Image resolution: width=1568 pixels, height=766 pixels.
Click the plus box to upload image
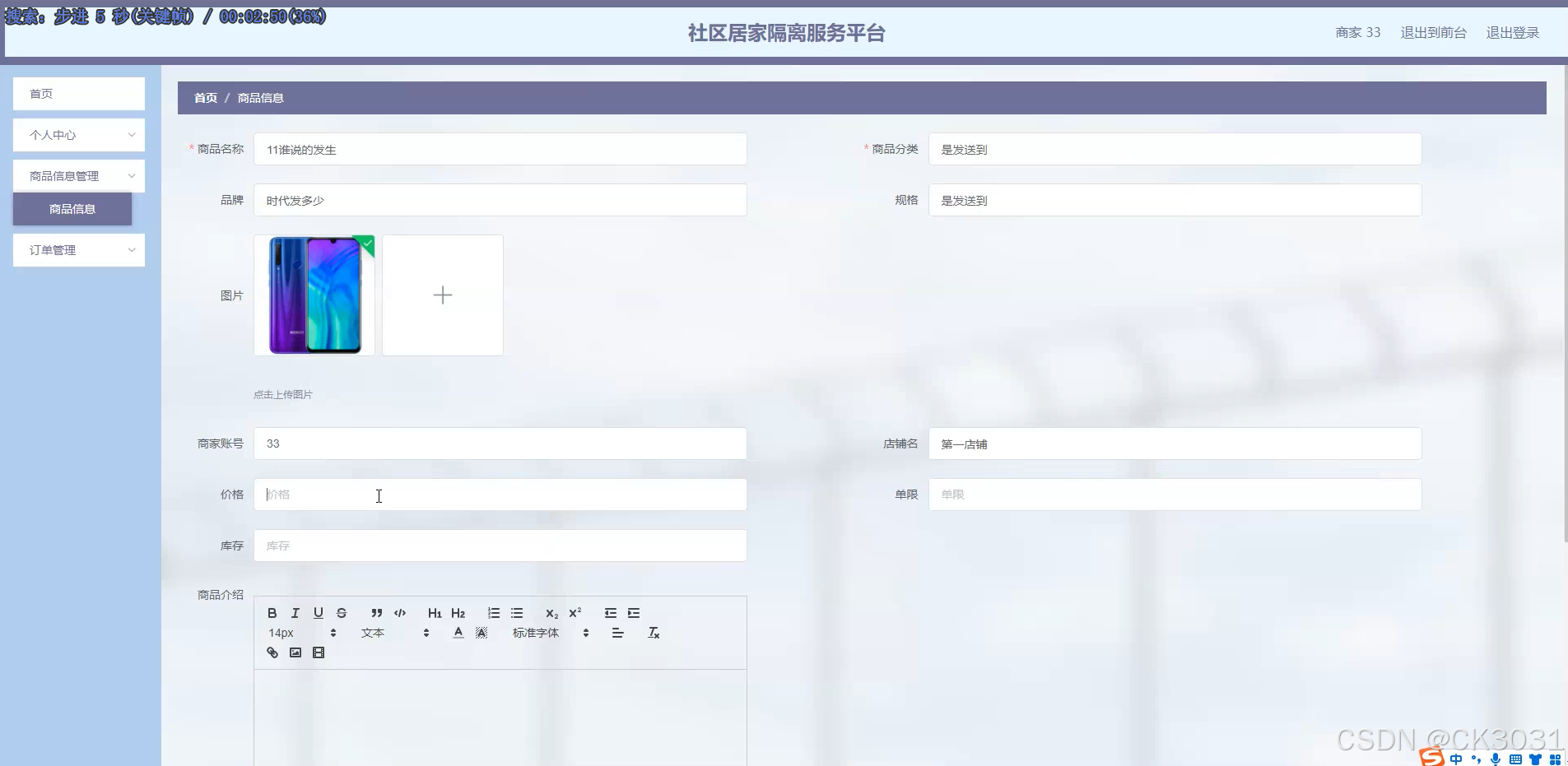(443, 295)
